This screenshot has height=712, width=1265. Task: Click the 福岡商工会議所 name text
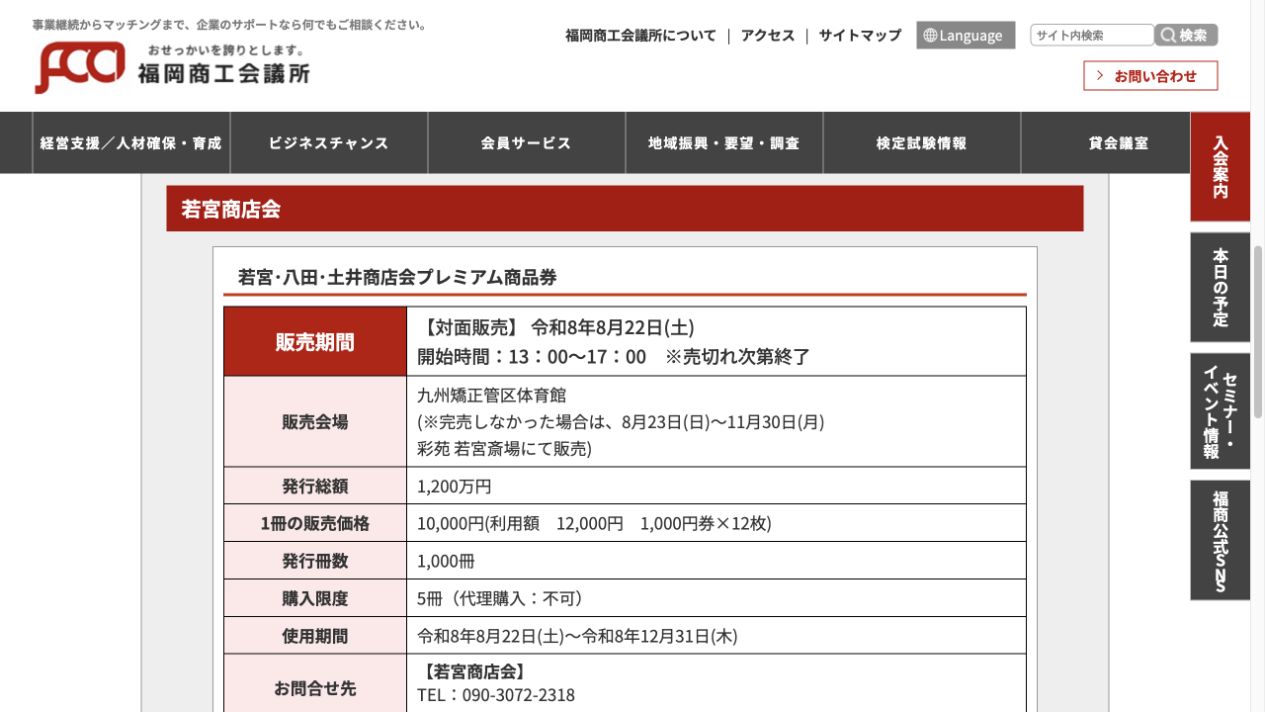point(225,74)
